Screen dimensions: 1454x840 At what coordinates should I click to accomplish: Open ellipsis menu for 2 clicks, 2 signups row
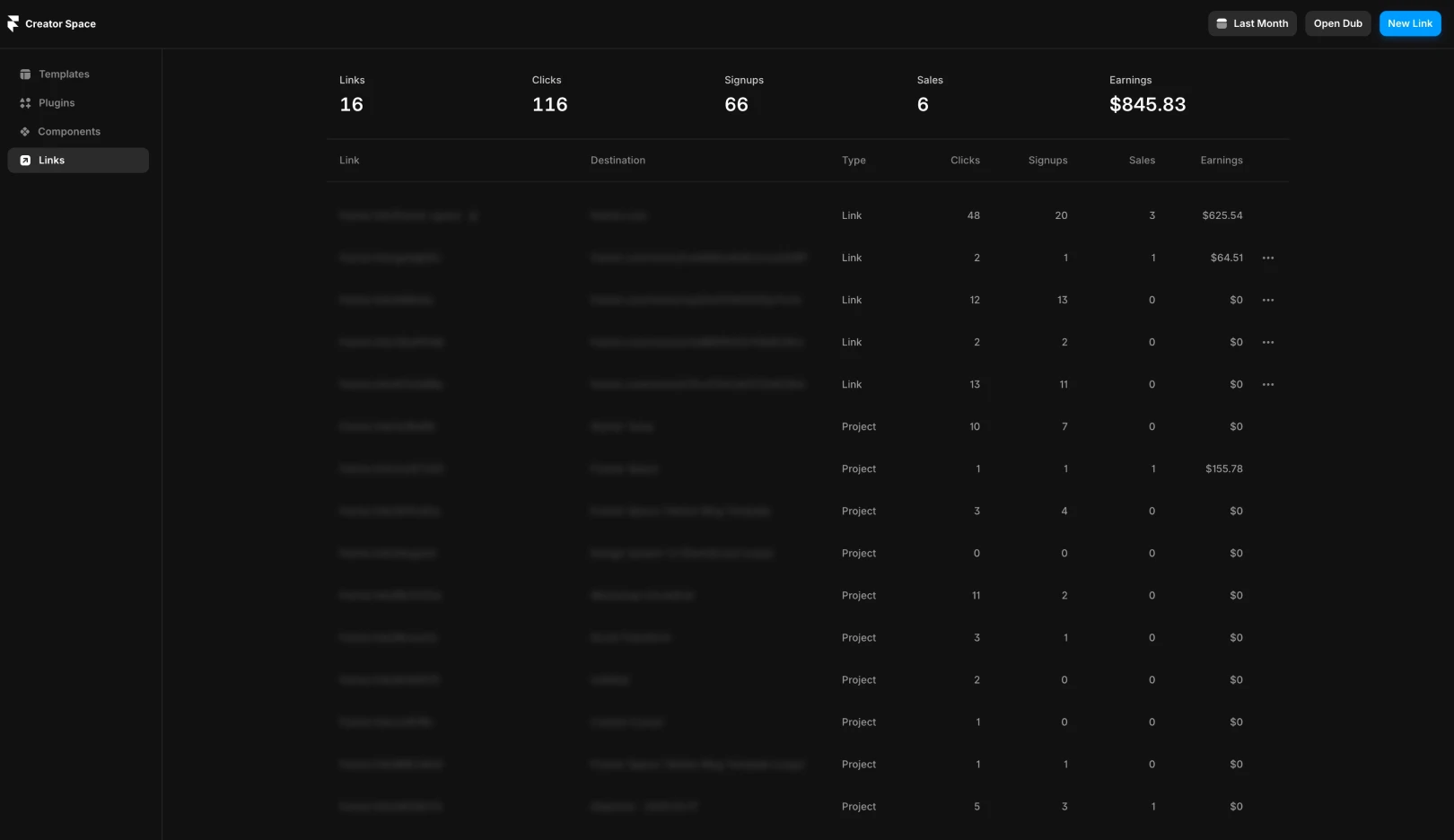click(1268, 342)
